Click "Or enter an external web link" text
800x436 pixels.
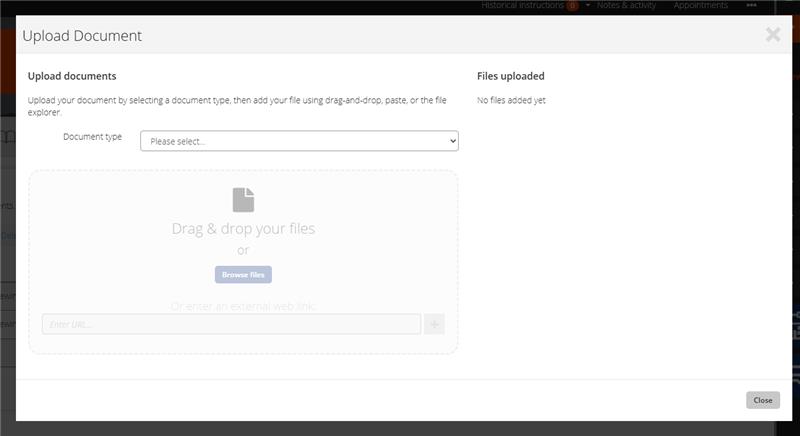243,306
